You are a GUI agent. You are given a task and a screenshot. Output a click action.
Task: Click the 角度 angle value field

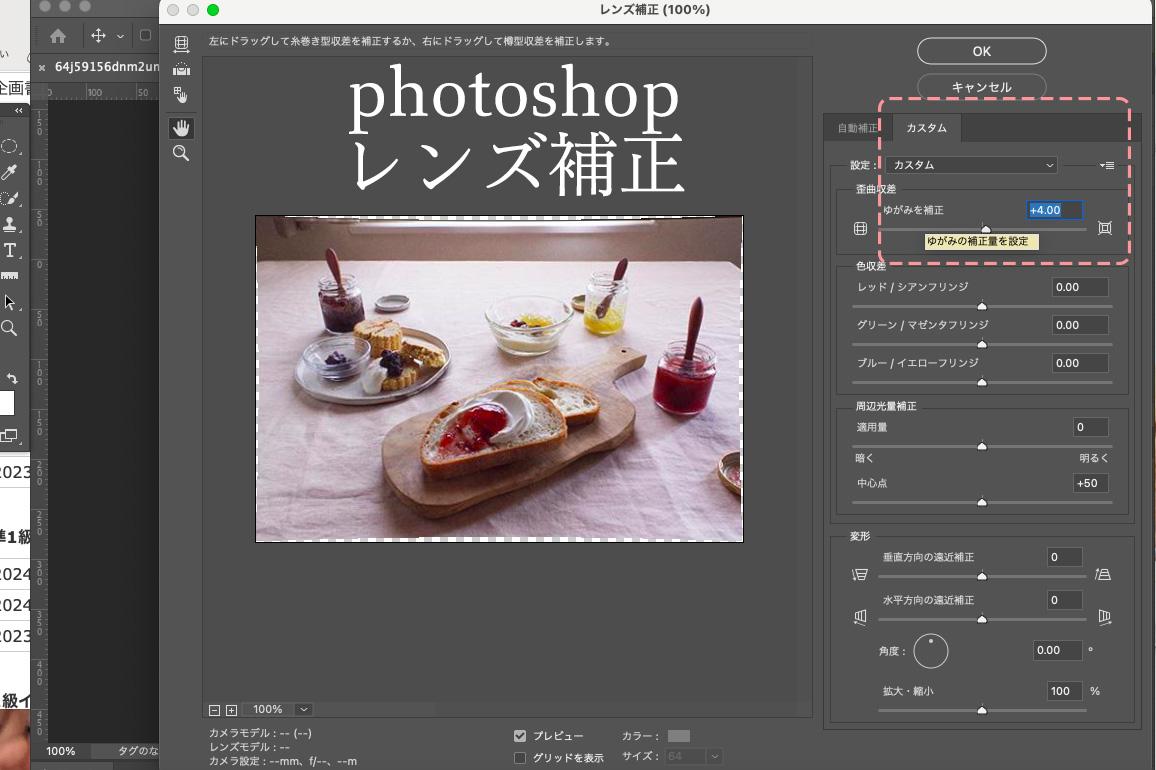[1057, 651]
